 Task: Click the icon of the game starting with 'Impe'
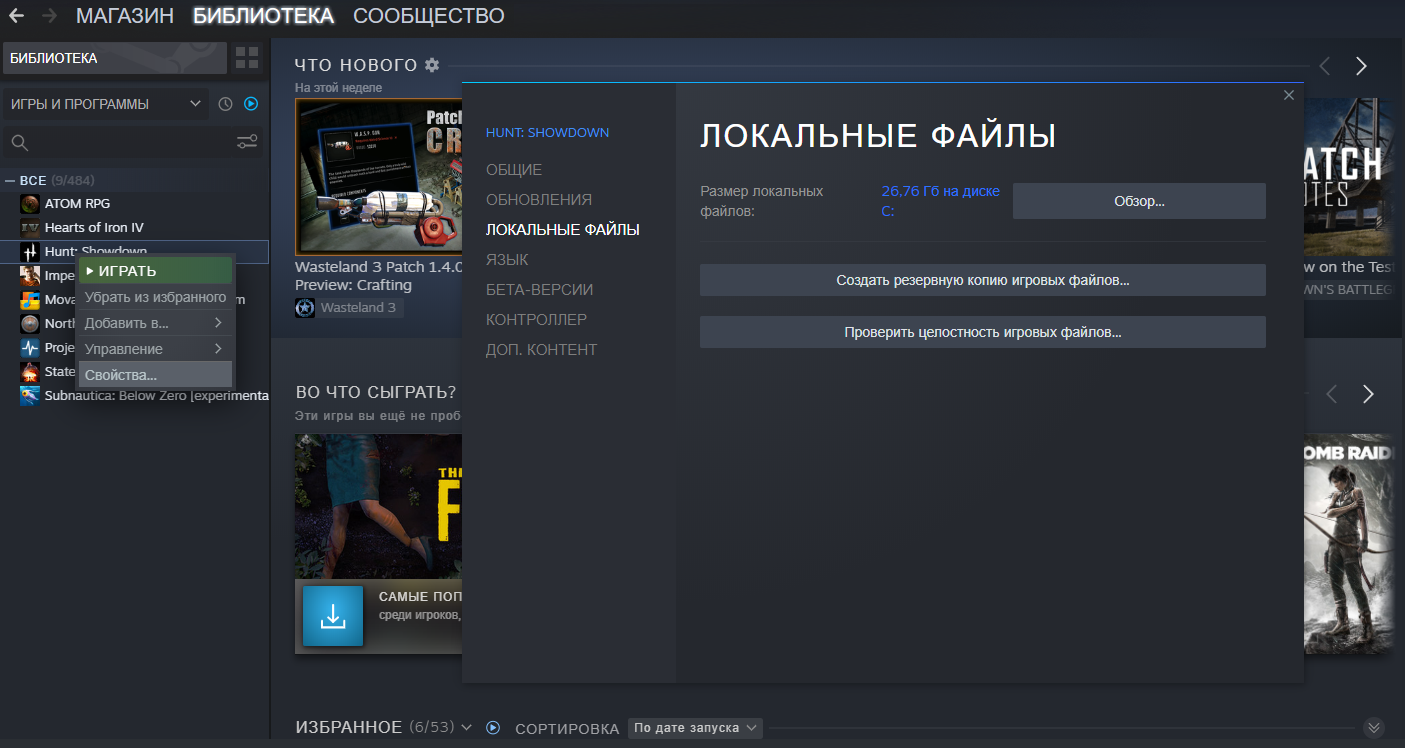tap(30, 275)
